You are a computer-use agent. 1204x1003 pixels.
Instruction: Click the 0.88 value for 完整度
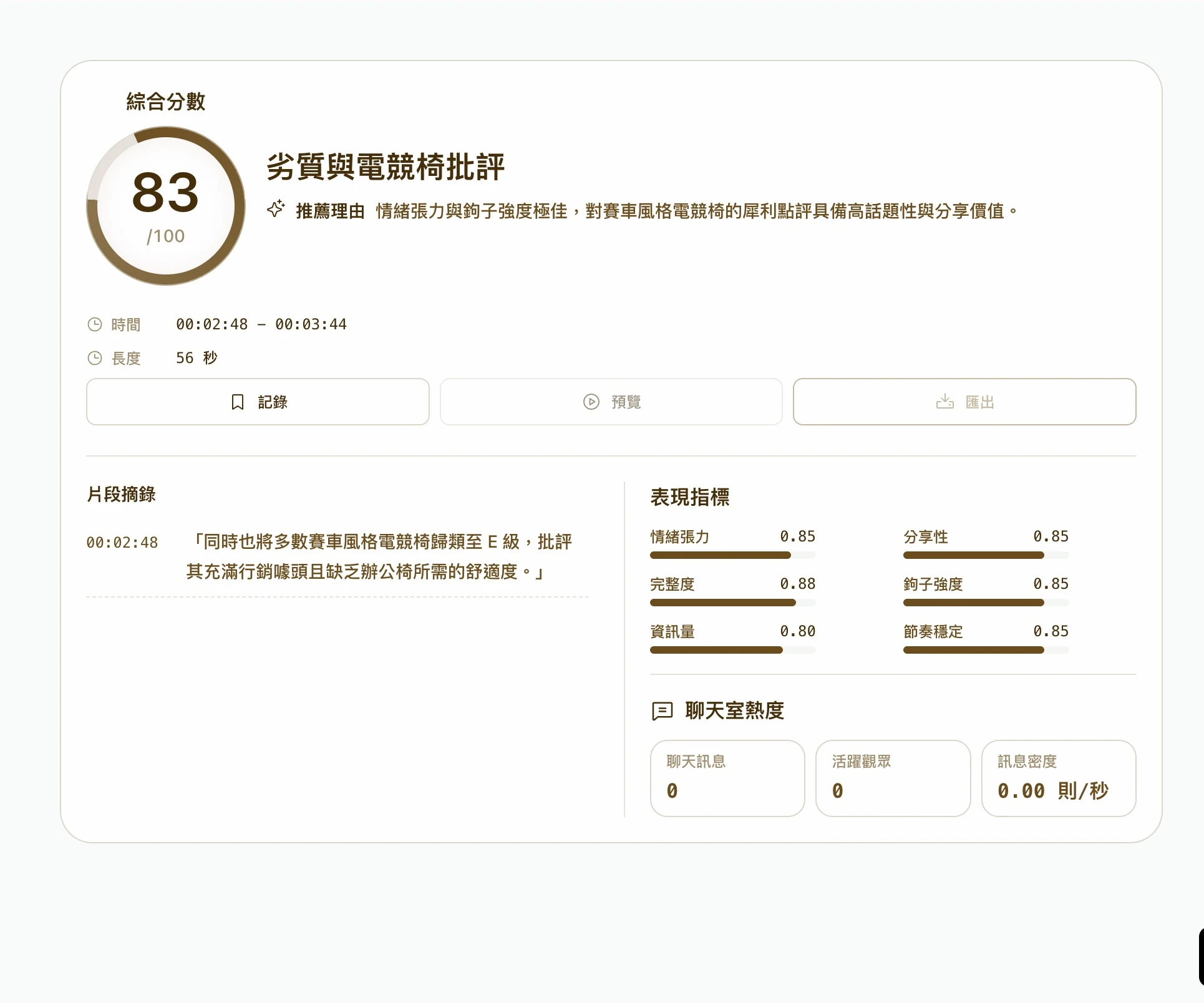pyautogui.click(x=797, y=584)
